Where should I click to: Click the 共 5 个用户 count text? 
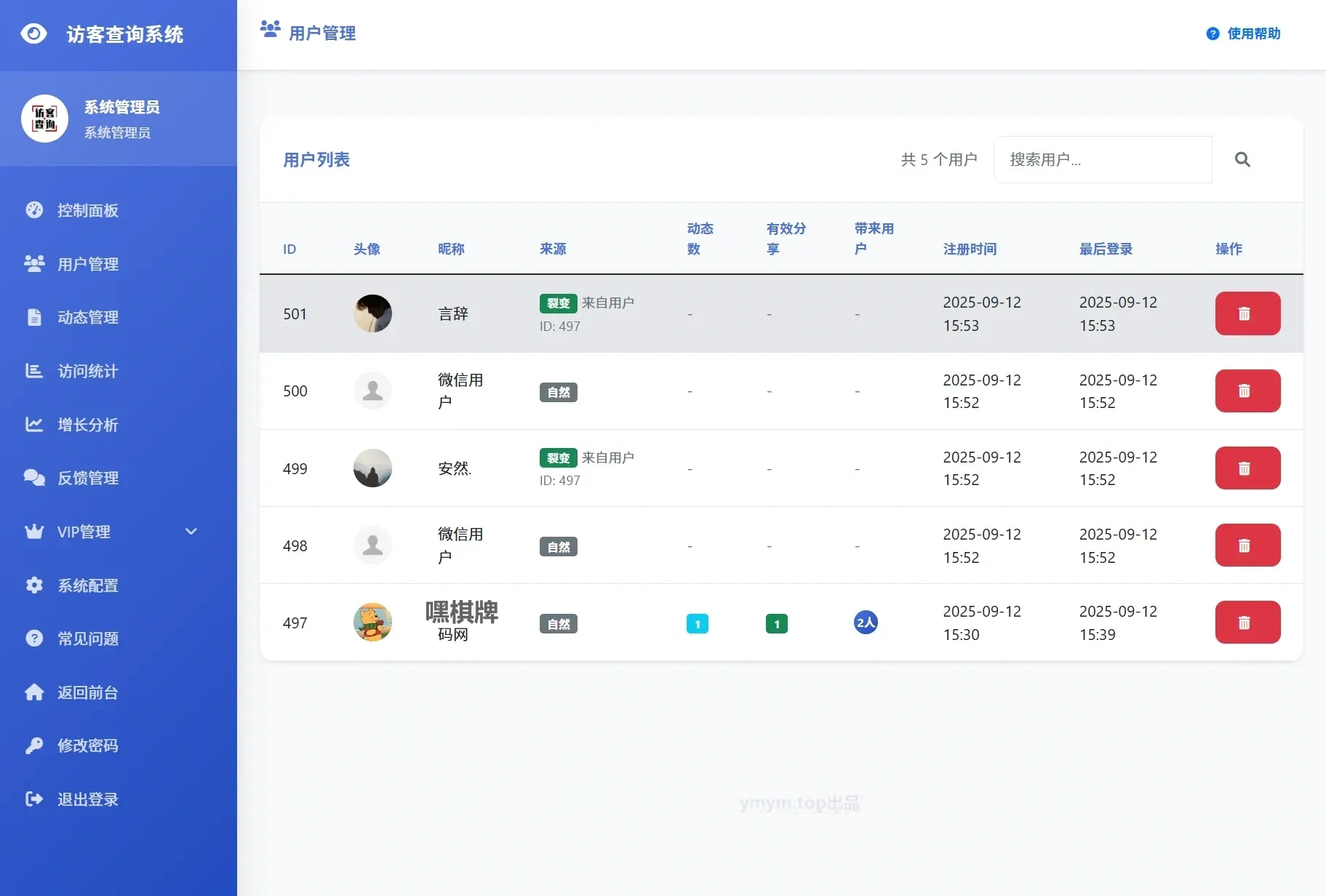pos(939,159)
